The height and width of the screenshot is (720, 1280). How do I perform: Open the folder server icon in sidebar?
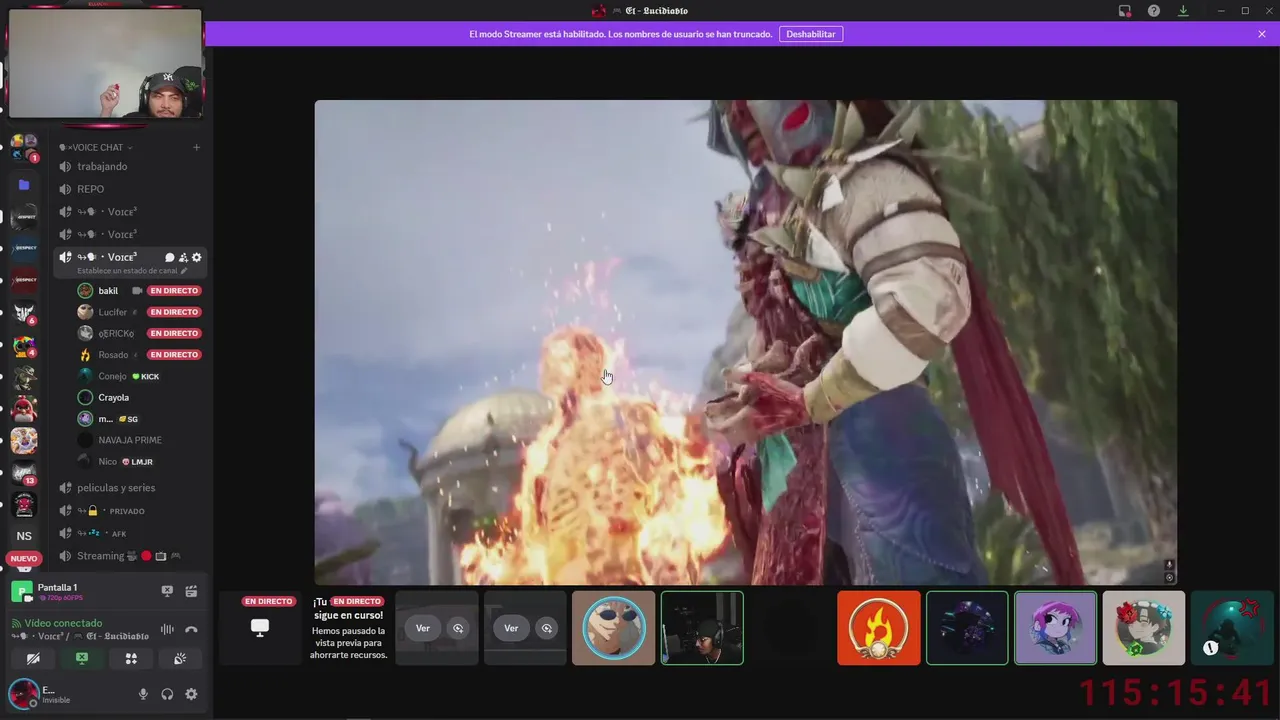[x=24, y=185]
